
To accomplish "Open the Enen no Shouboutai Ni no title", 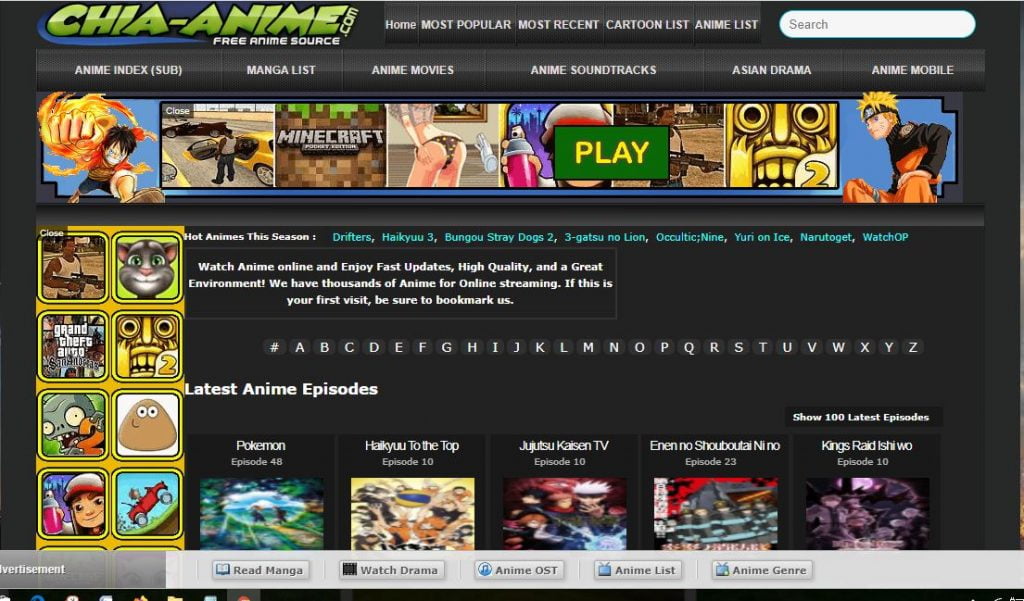I will [714, 446].
